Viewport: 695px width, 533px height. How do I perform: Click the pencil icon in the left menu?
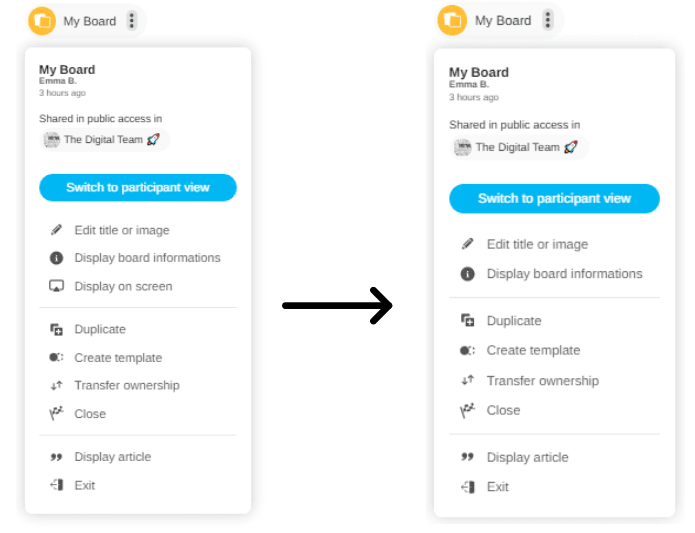[x=56, y=230]
